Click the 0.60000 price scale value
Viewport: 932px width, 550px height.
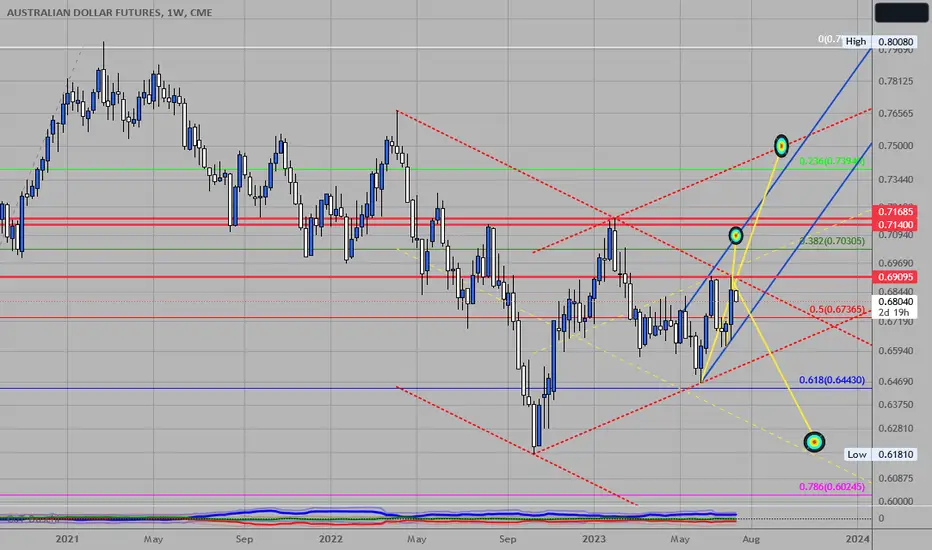[896, 501]
